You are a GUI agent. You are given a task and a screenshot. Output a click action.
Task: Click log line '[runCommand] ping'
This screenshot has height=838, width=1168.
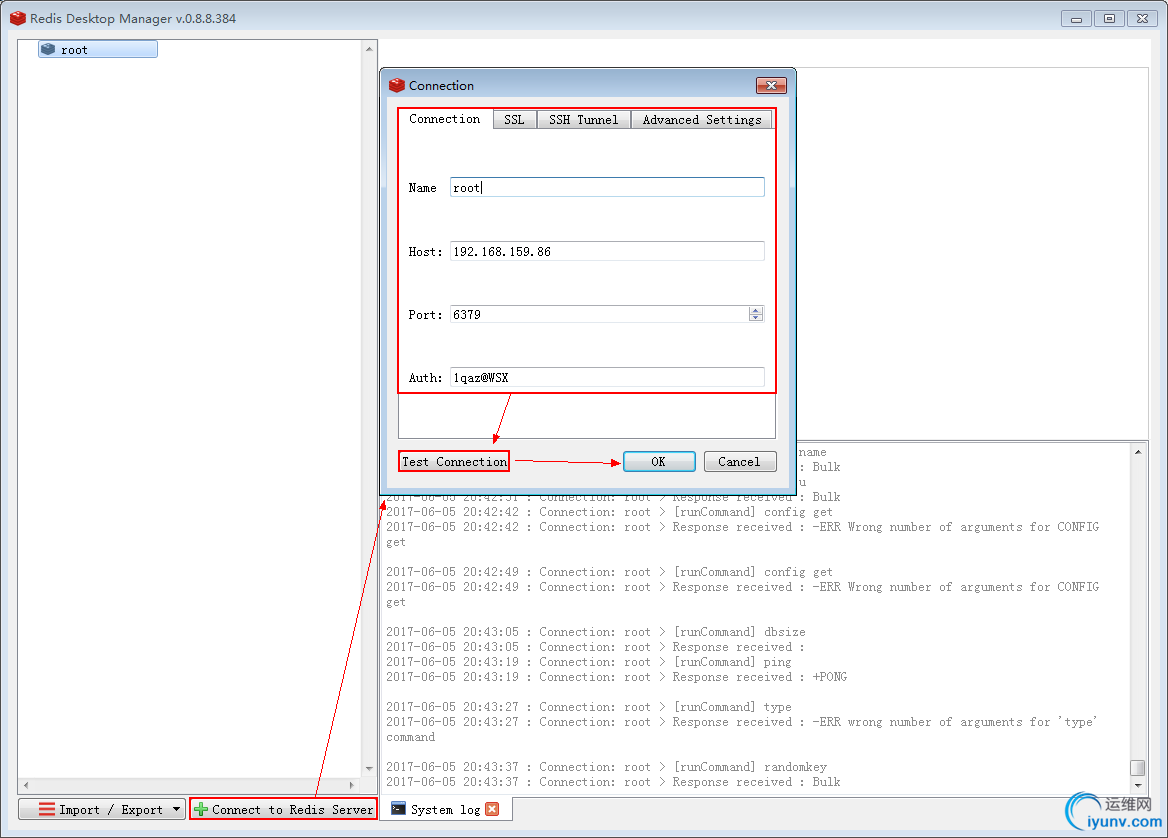click(588, 661)
